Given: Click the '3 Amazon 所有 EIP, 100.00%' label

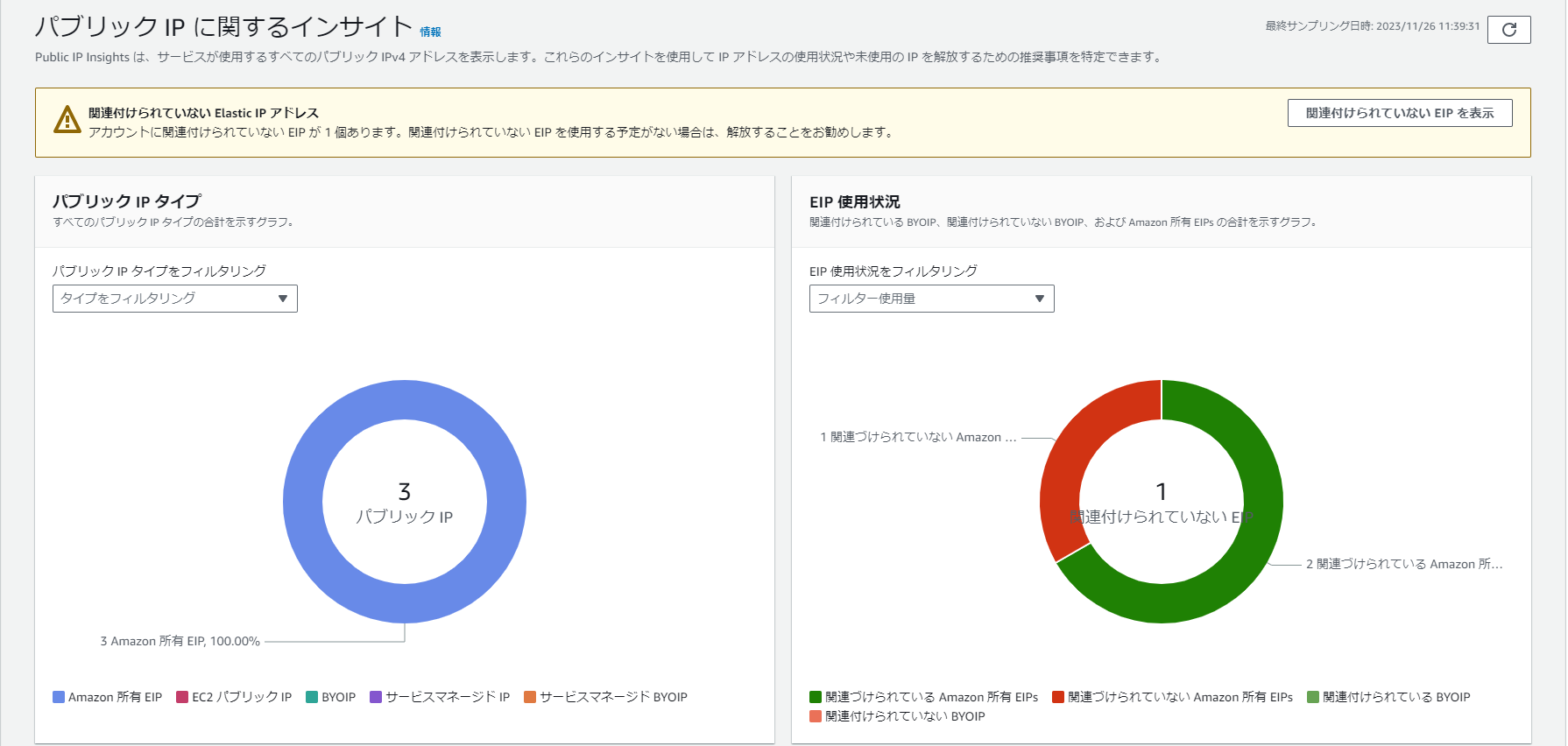Looking at the screenshot, I should (180, 641).
